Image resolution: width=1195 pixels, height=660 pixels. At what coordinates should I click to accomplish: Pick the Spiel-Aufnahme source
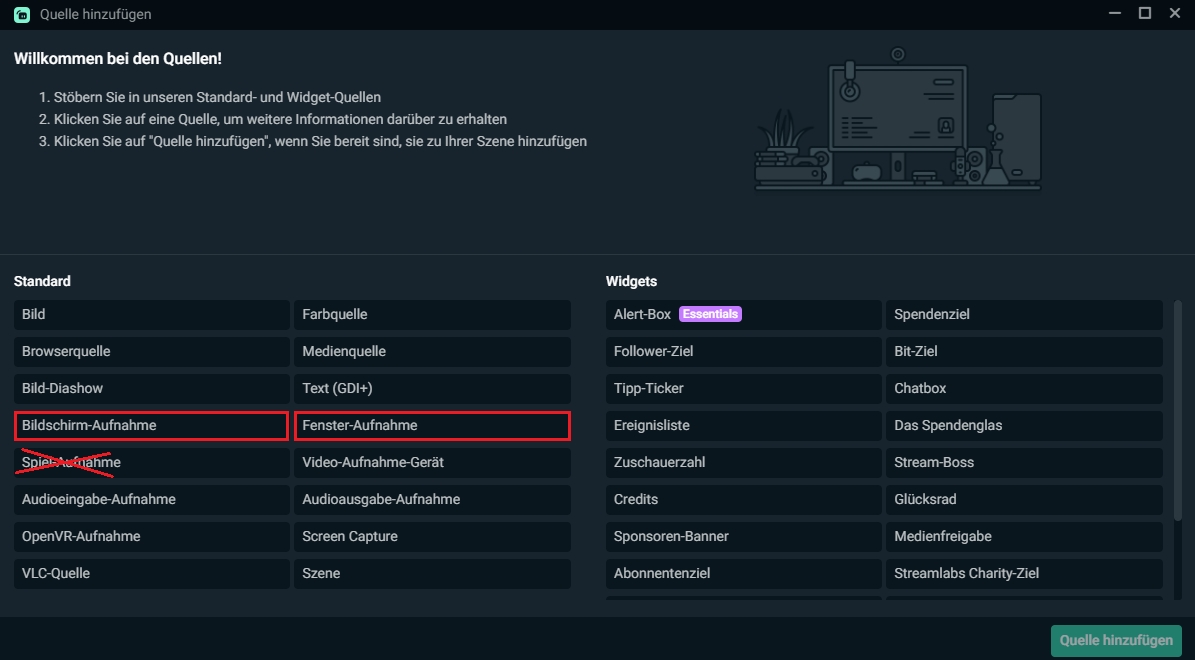pos(151,462)
